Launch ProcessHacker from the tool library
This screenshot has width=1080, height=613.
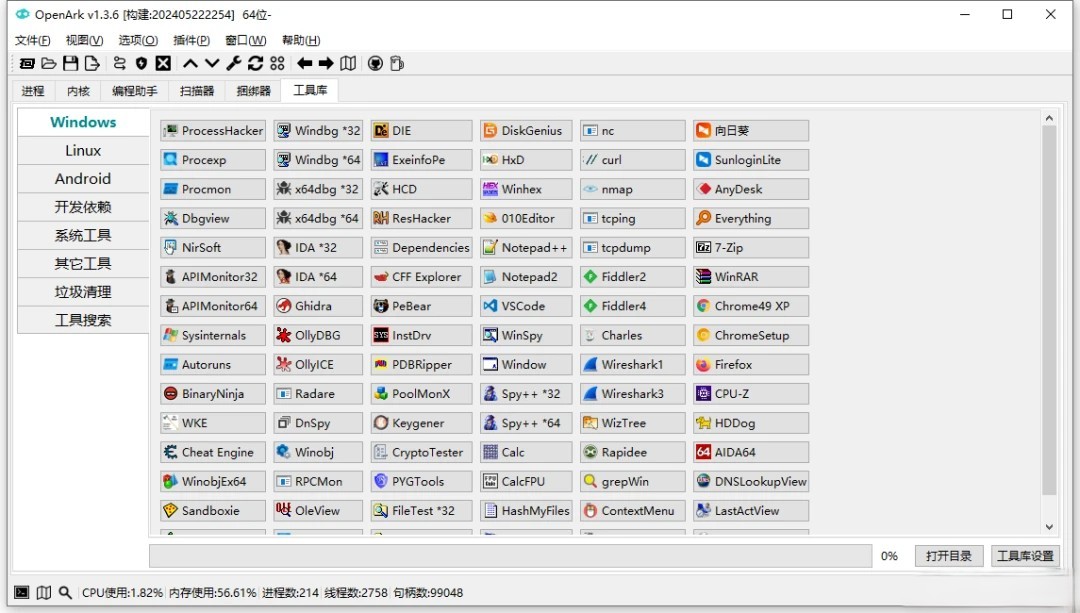(213, 130)
